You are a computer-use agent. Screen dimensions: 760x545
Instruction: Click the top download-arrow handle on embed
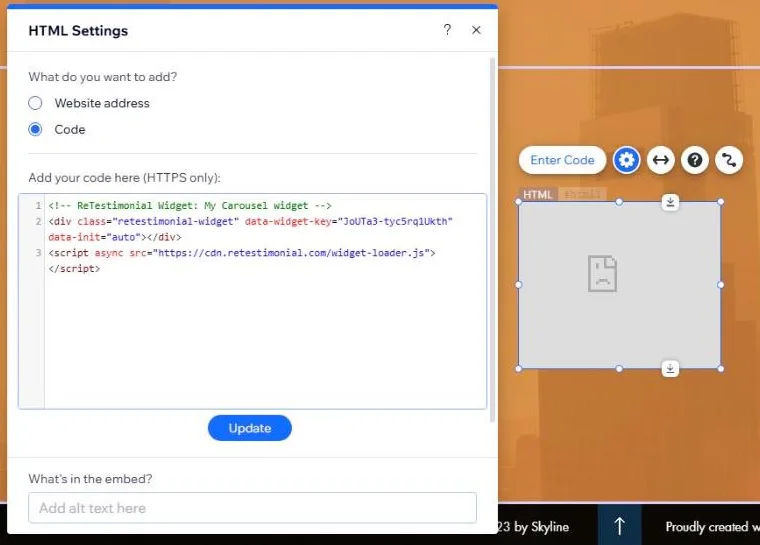670,202
